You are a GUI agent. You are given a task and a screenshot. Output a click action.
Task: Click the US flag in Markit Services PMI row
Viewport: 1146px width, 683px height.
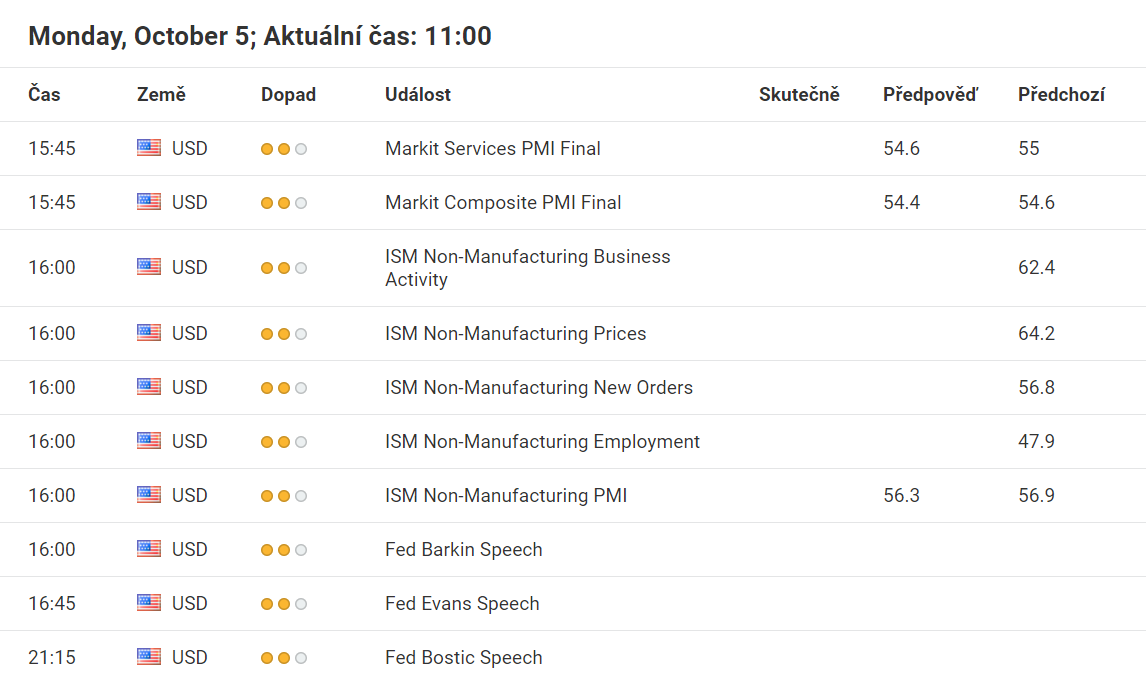(x=149, y=148)
